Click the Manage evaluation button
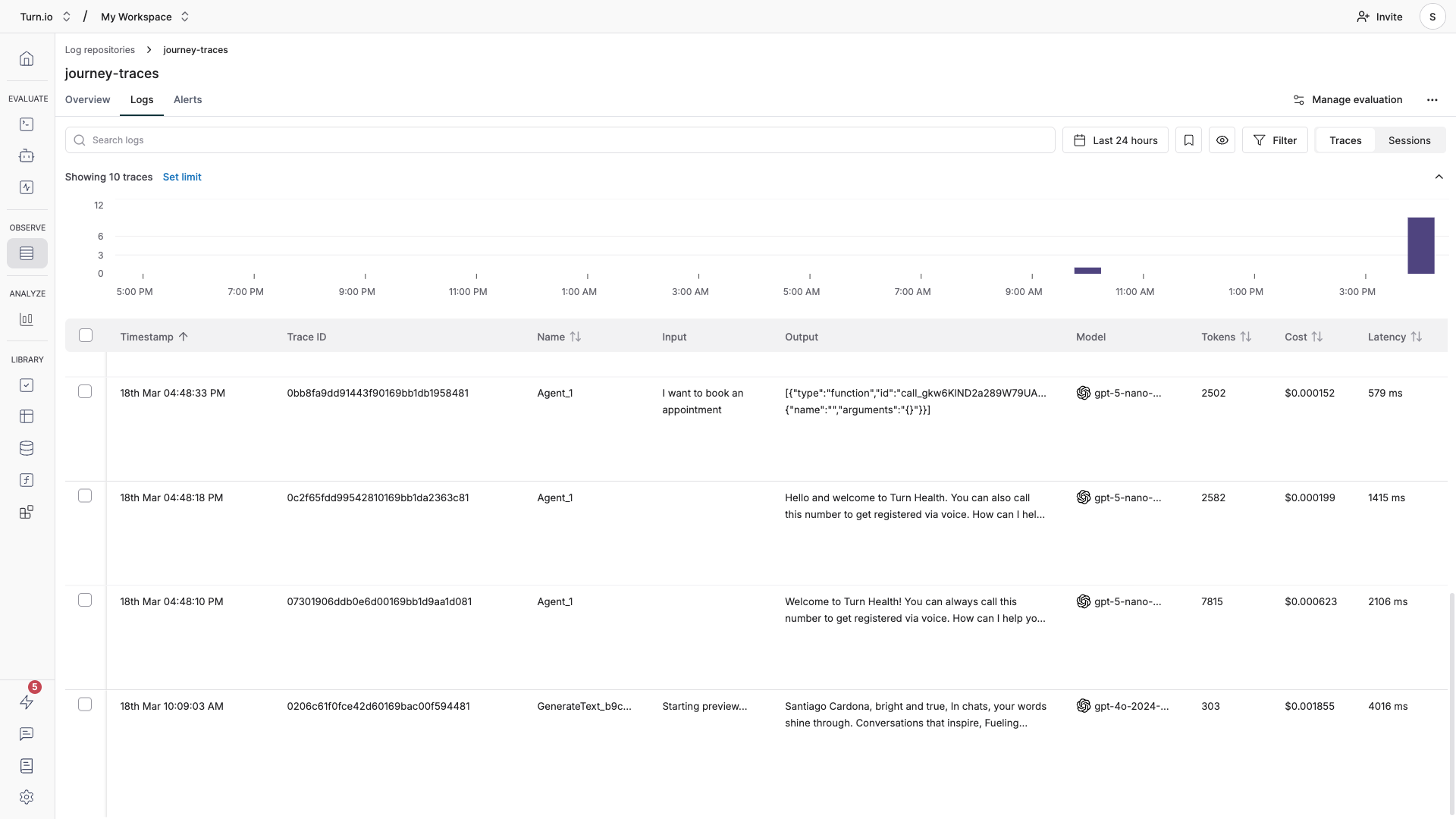 click(x=1348, y=99)
